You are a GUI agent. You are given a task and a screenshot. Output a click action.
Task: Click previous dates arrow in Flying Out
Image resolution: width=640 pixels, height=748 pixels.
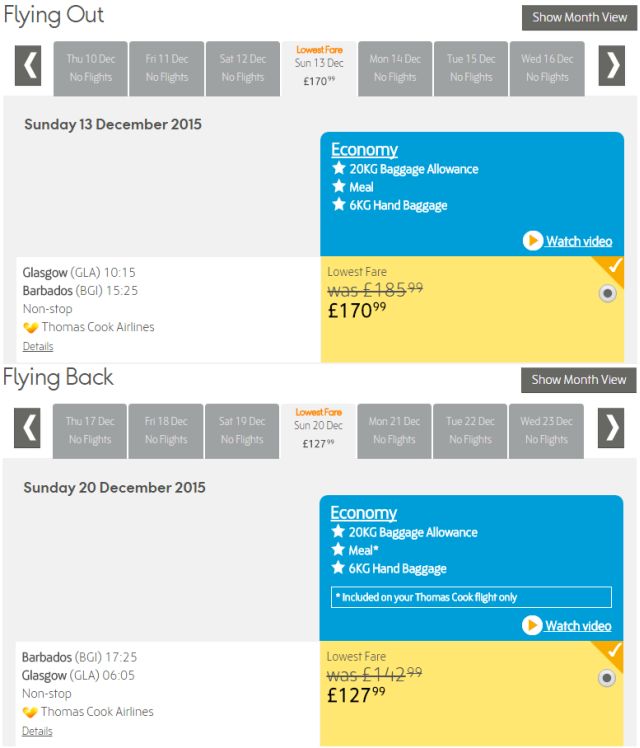(x=28, y=66)
